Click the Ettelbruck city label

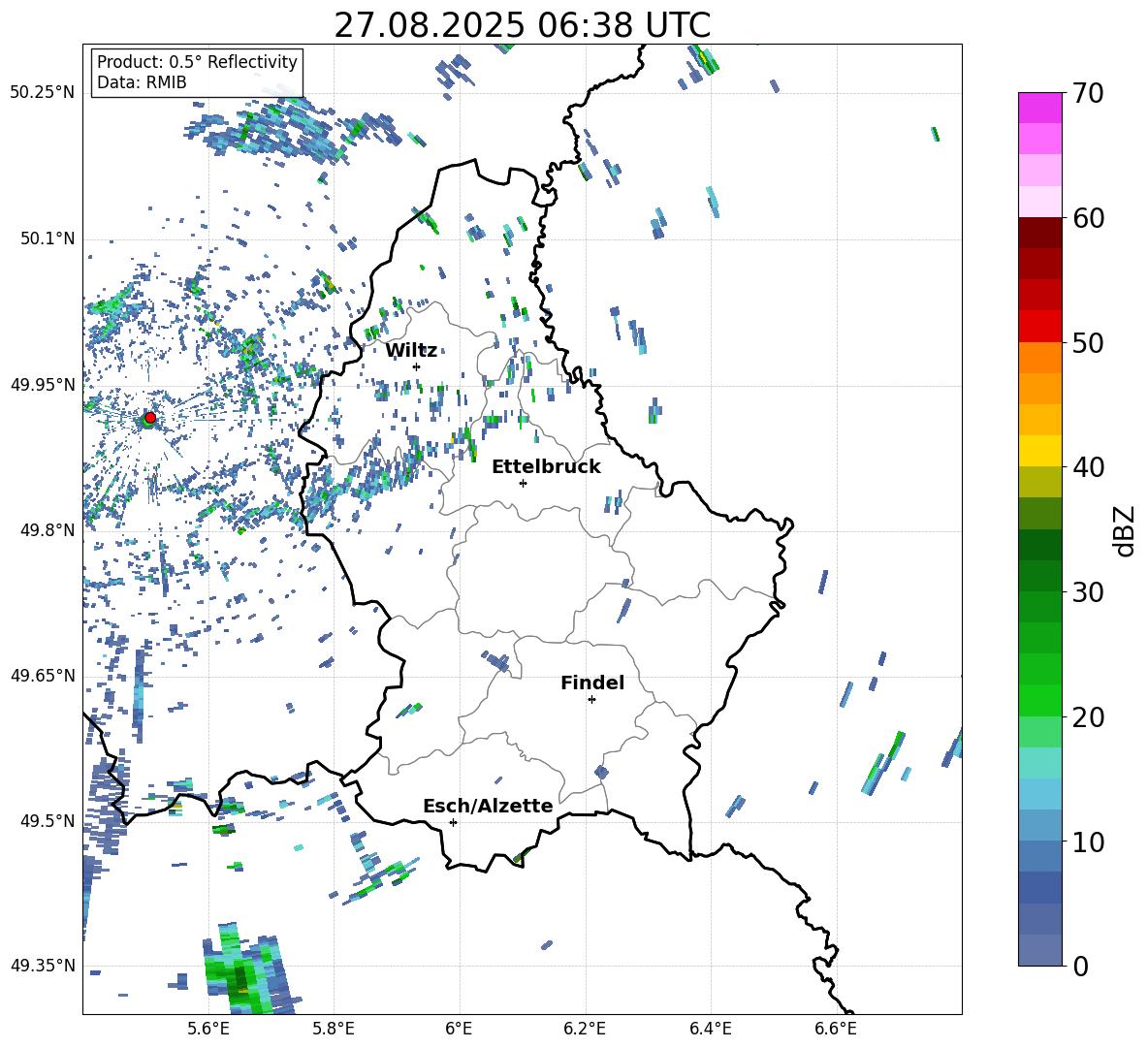pos(546,467)
